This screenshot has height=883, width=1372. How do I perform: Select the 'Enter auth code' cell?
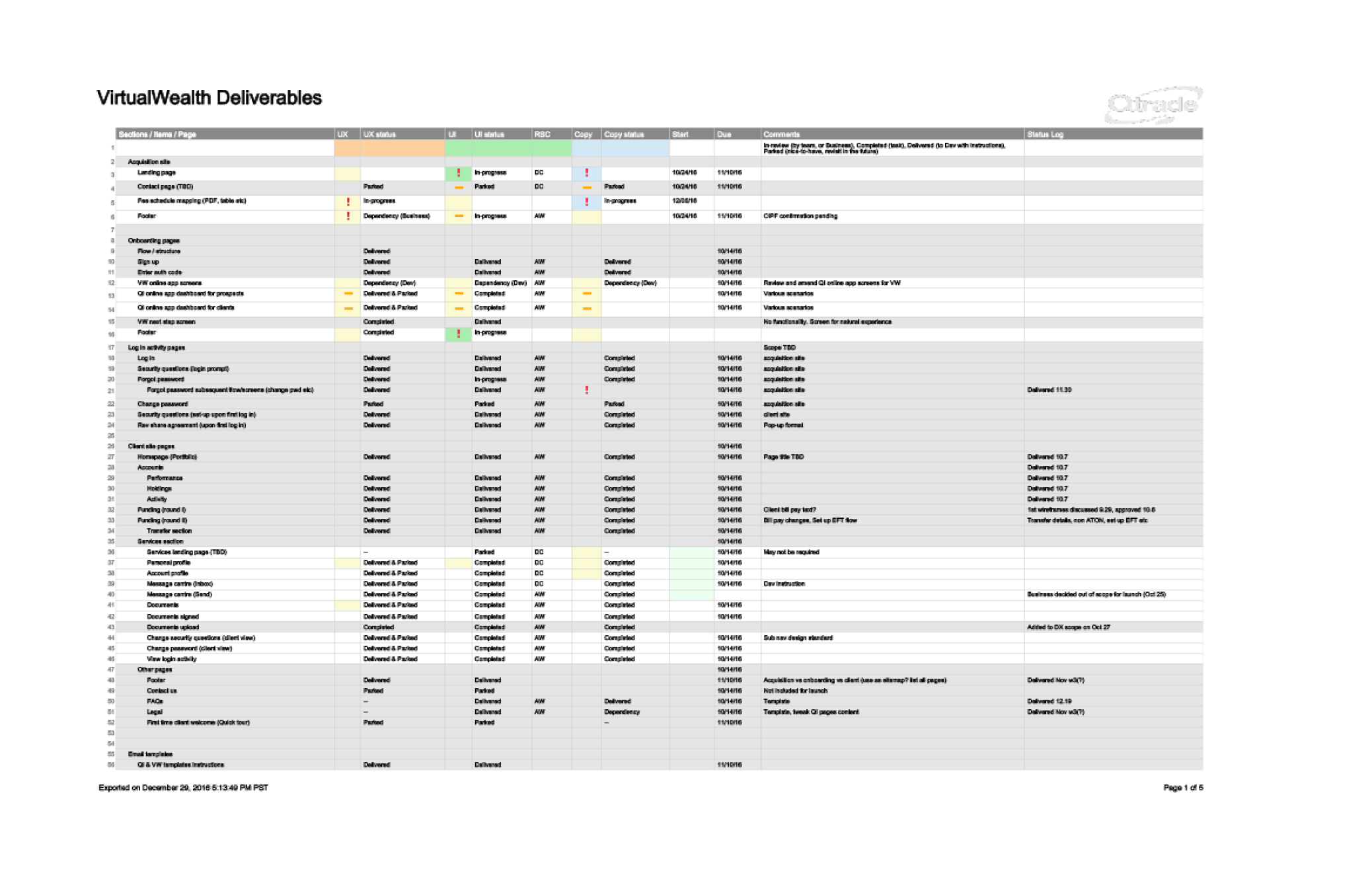click(225, 273)
